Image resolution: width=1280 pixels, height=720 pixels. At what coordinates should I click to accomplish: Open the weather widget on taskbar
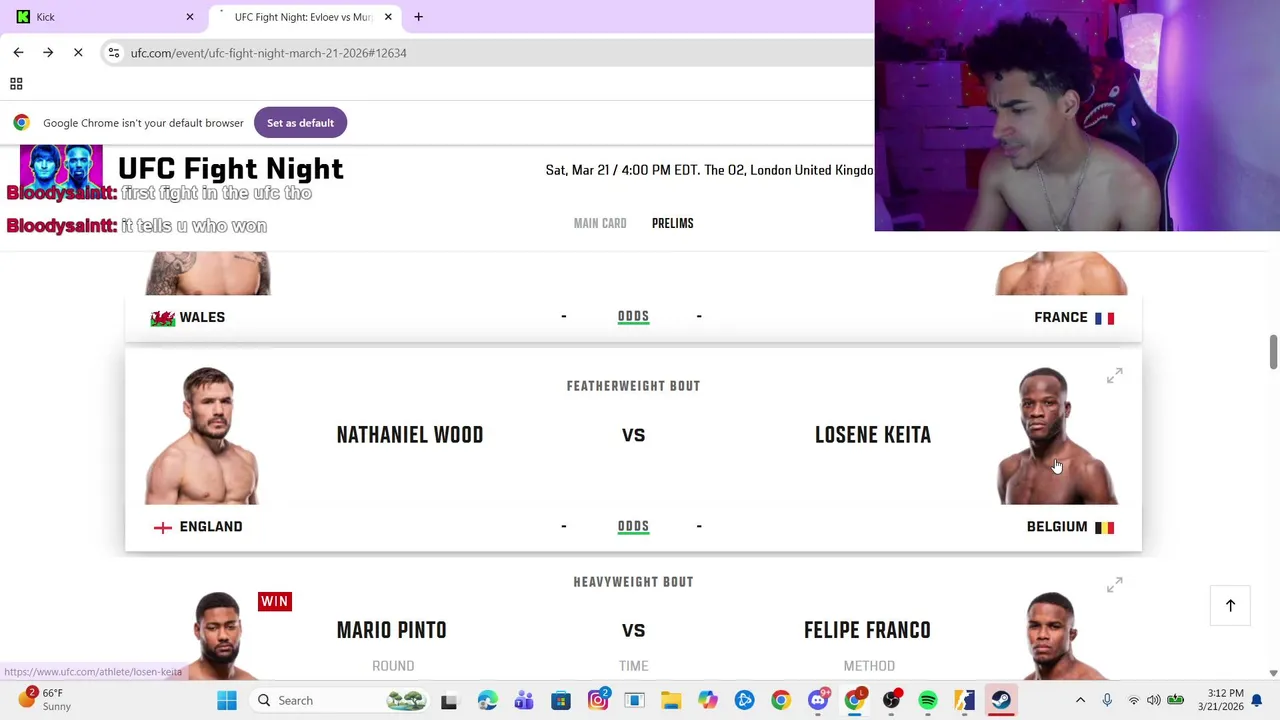44,700
